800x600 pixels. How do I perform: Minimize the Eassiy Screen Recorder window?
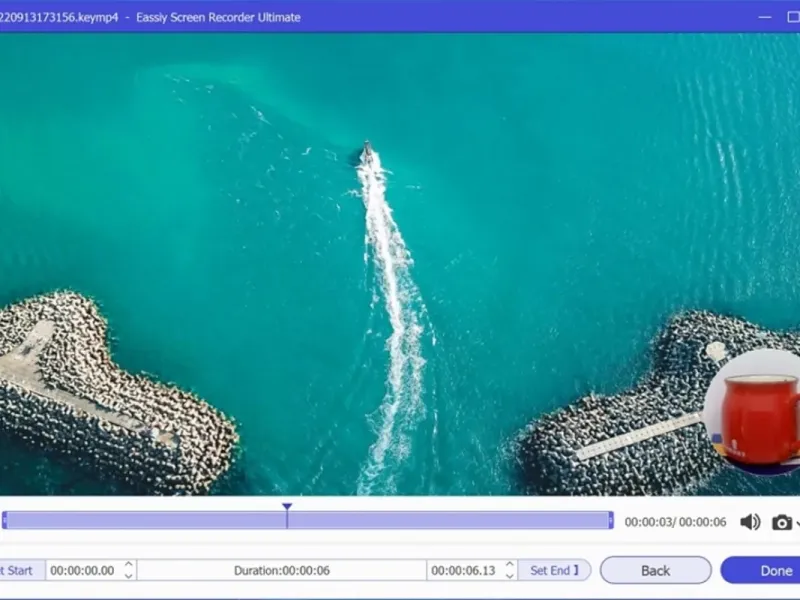coord(765,17)
